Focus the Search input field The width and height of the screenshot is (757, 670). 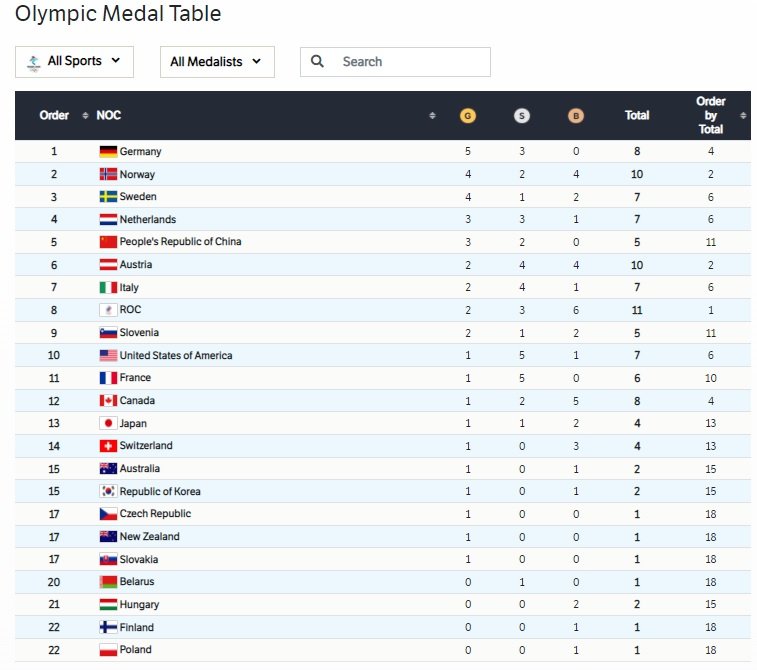[x=410, y=61]
